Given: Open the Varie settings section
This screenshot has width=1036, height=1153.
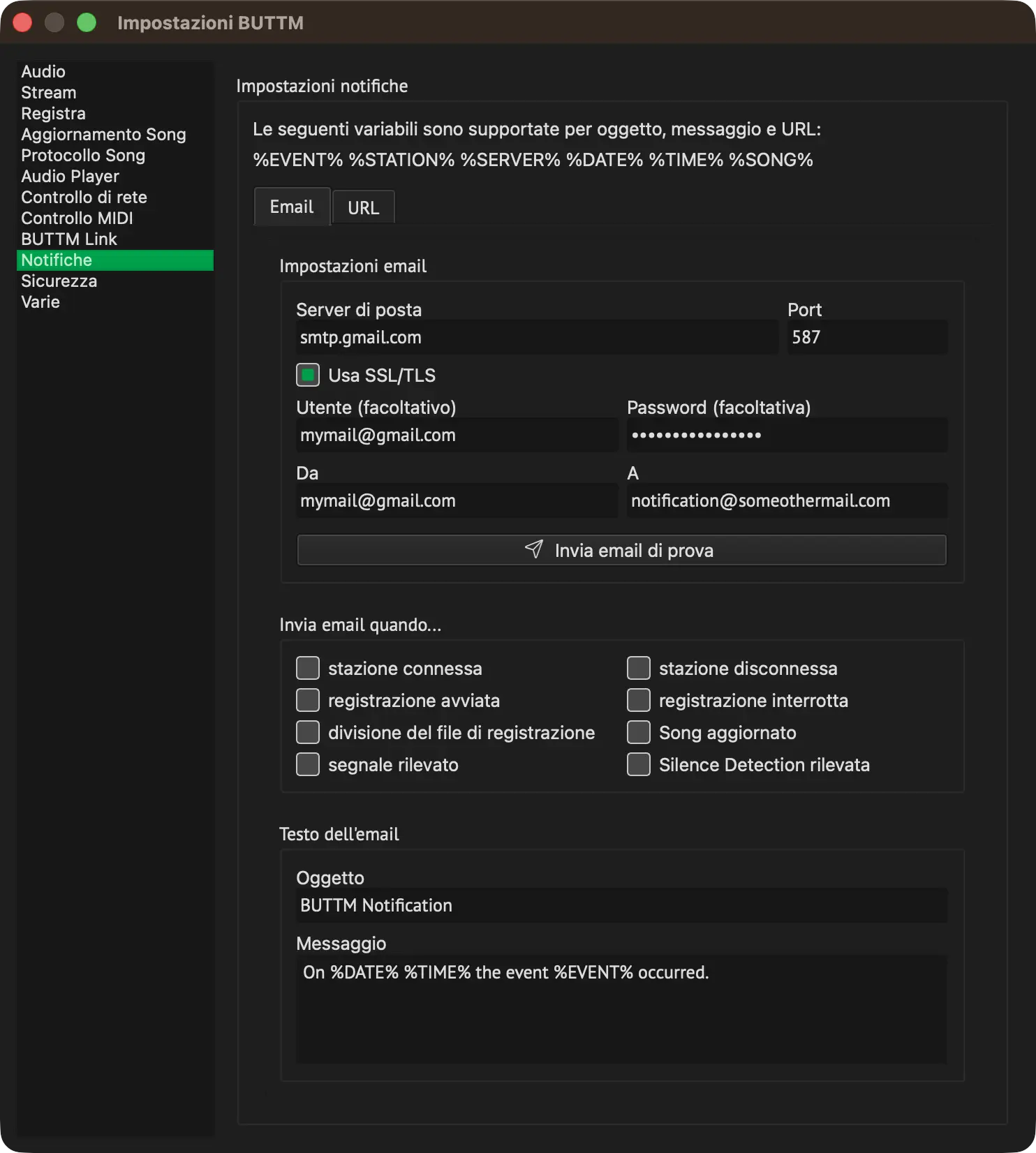Looking at the screenshot, I should coord(115,302).
